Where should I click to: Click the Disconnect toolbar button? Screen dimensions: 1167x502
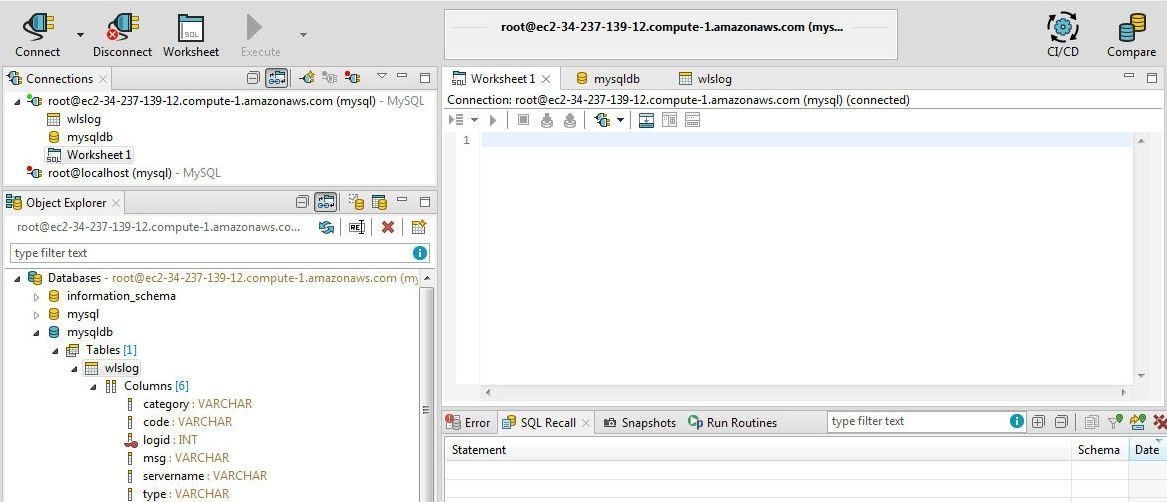pos(122,36)
